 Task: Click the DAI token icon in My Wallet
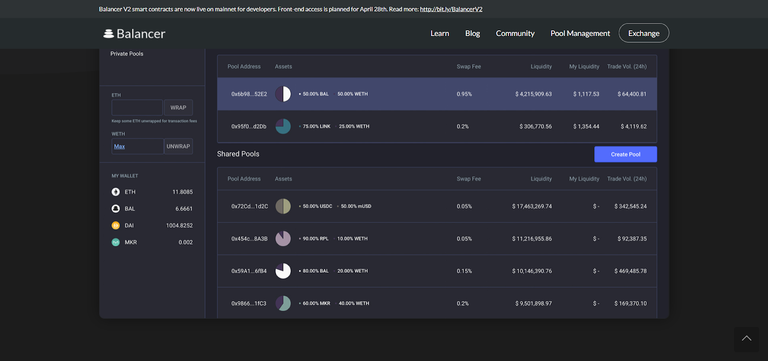[x=116, y=225]
